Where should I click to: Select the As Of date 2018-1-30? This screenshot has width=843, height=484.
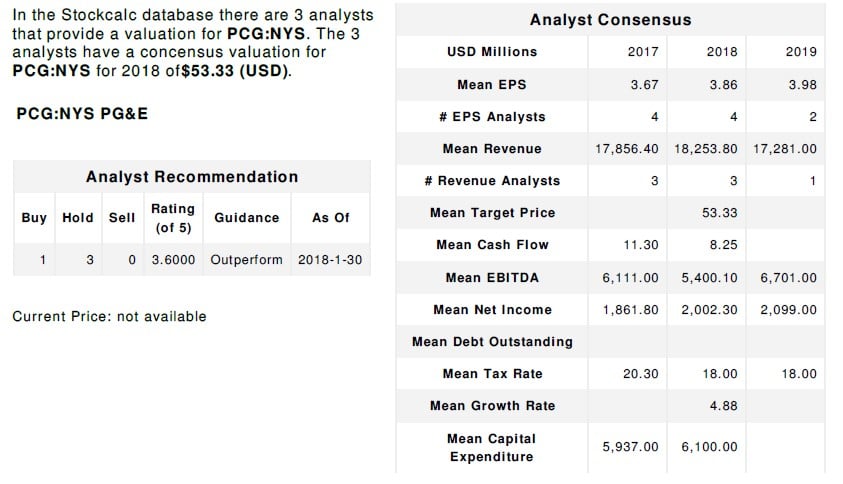coord(330,260)
